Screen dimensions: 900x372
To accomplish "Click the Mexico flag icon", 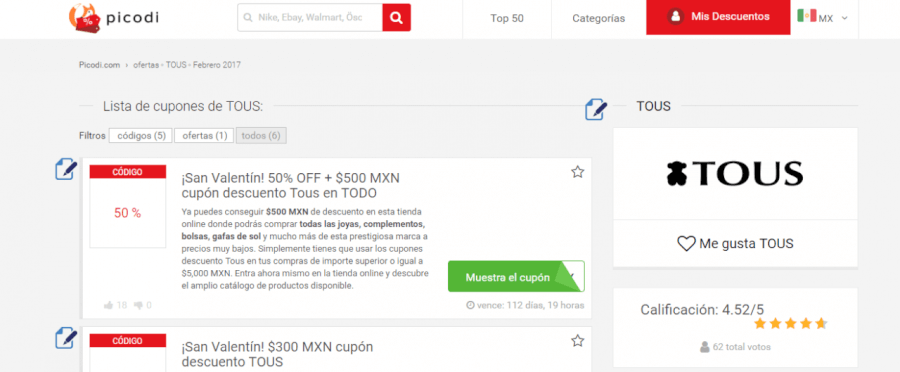I will click(x=806, y=17).
